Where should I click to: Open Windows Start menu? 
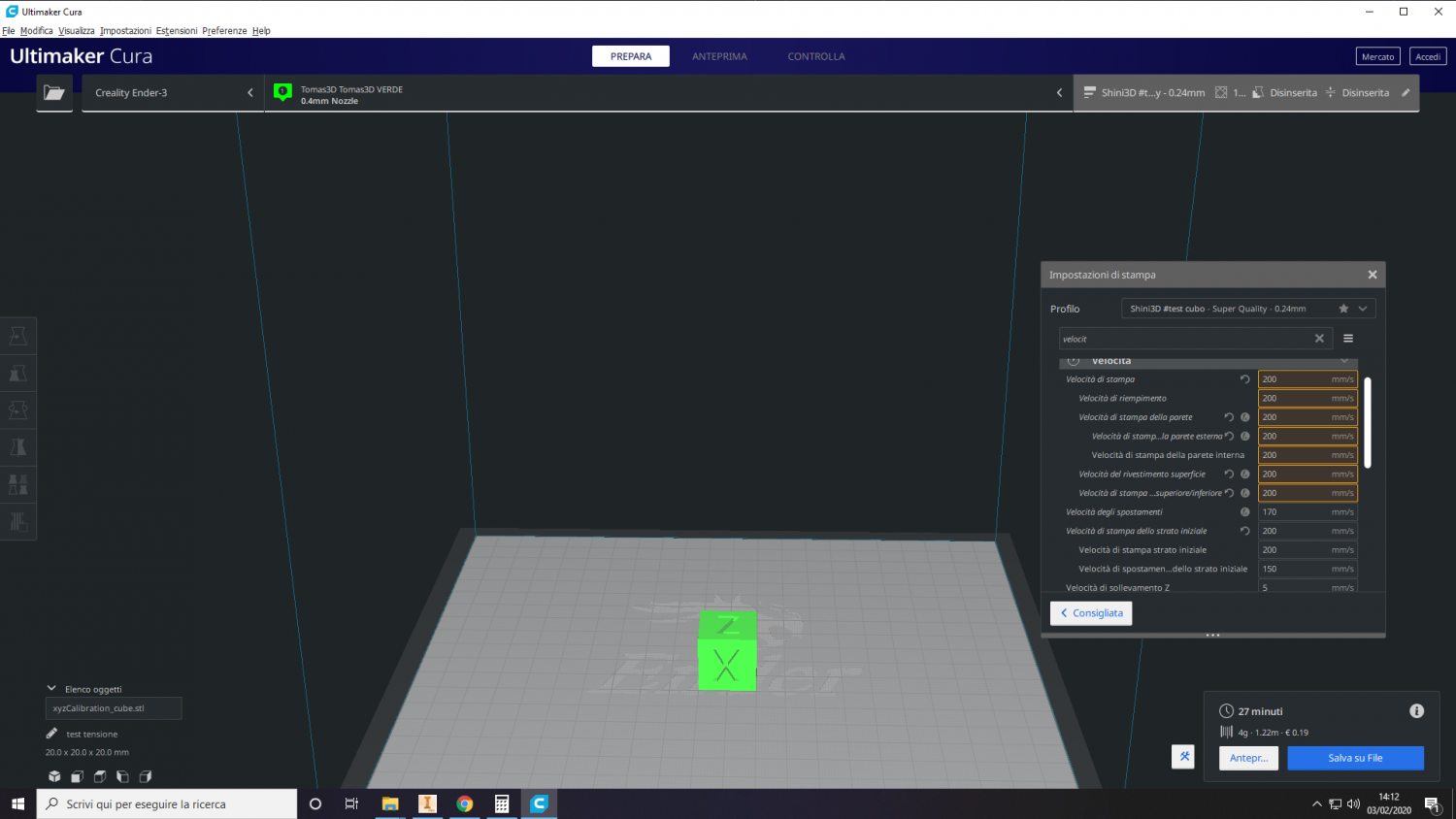(17, 803)
